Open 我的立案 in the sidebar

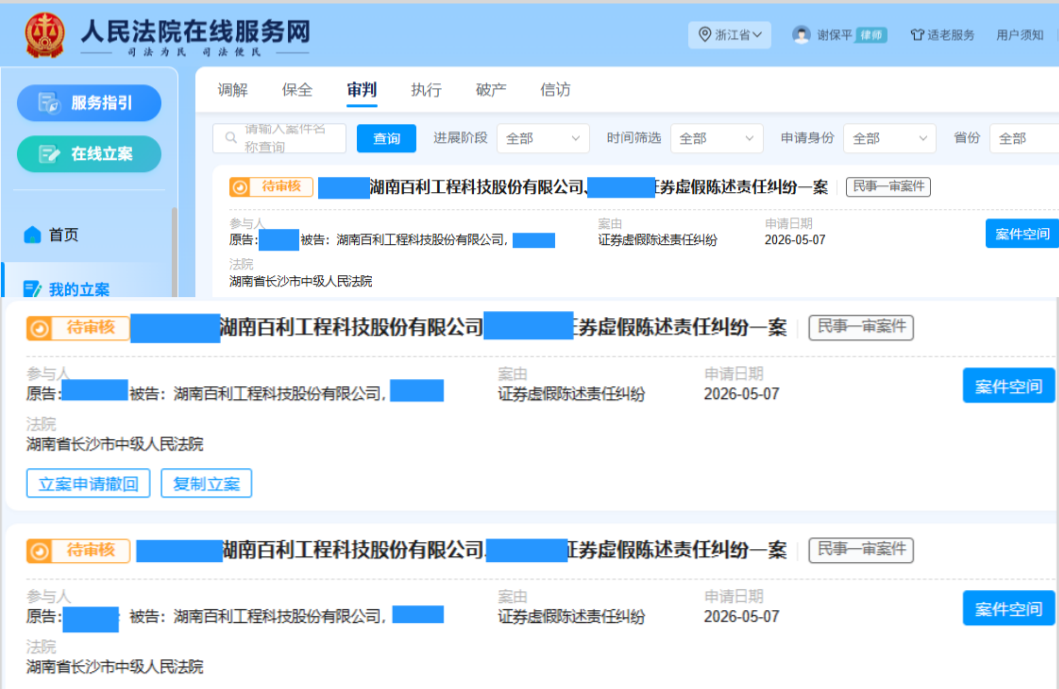click(x=79, y=289)
